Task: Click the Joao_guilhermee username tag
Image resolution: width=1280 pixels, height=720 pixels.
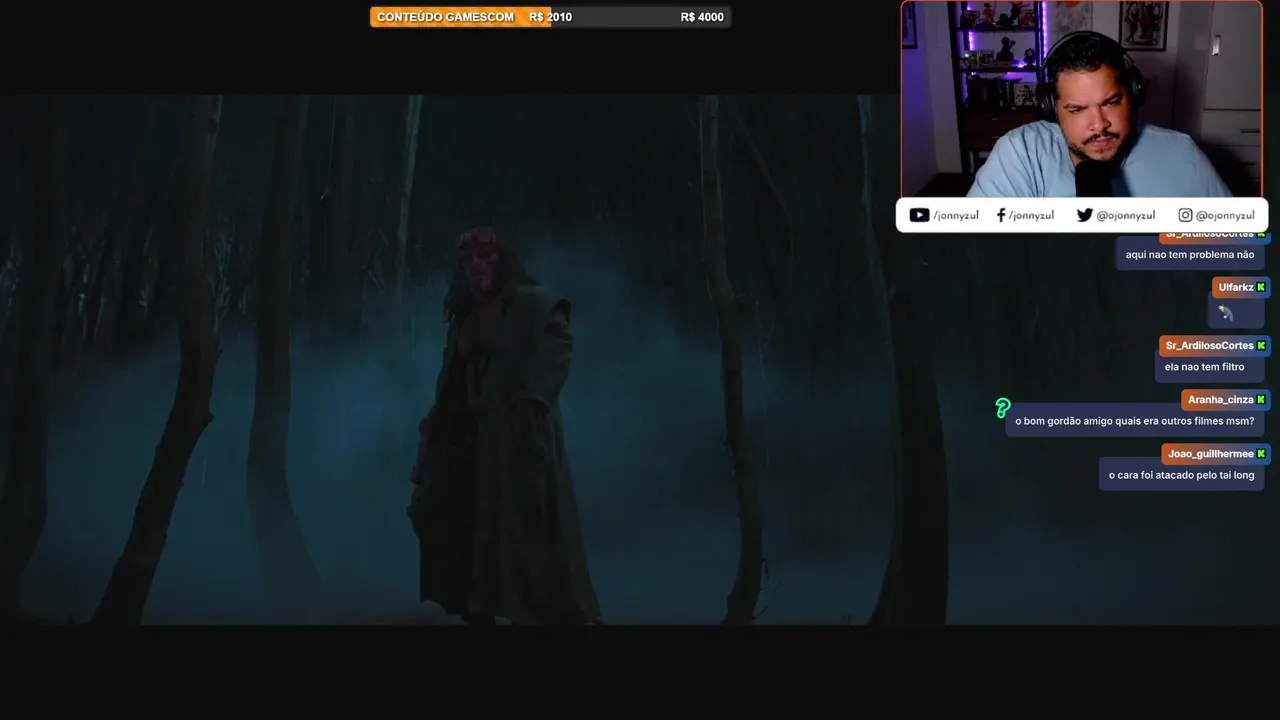Action: click(1216, 453)
